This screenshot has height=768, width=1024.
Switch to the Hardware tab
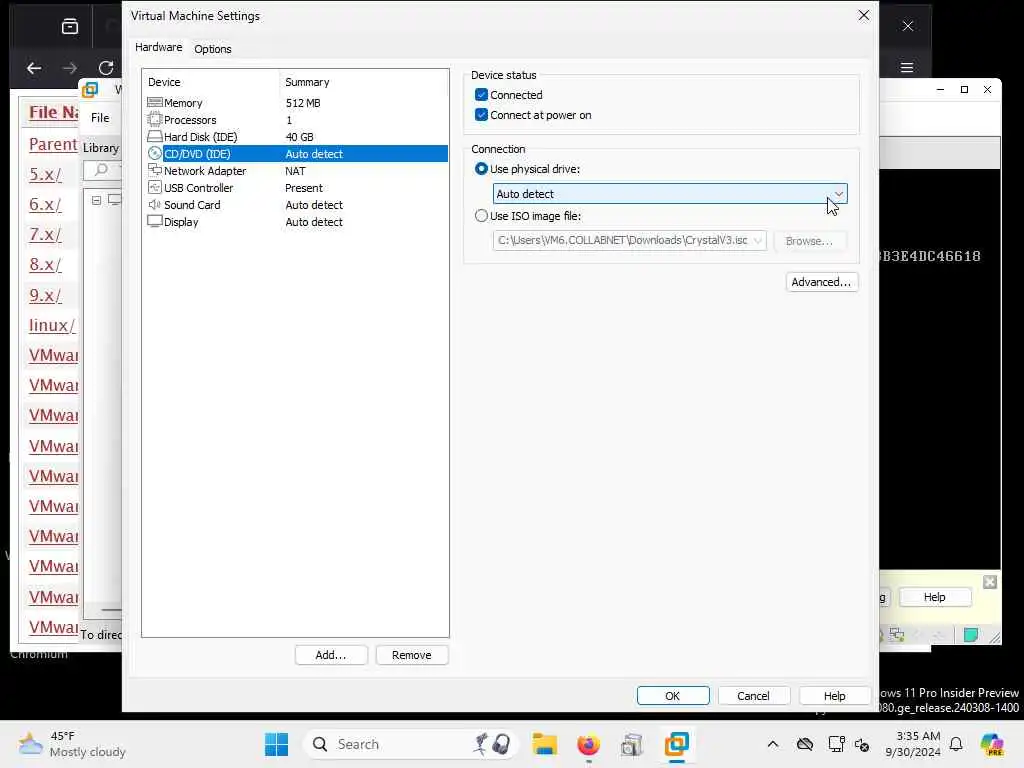[159, 47]
